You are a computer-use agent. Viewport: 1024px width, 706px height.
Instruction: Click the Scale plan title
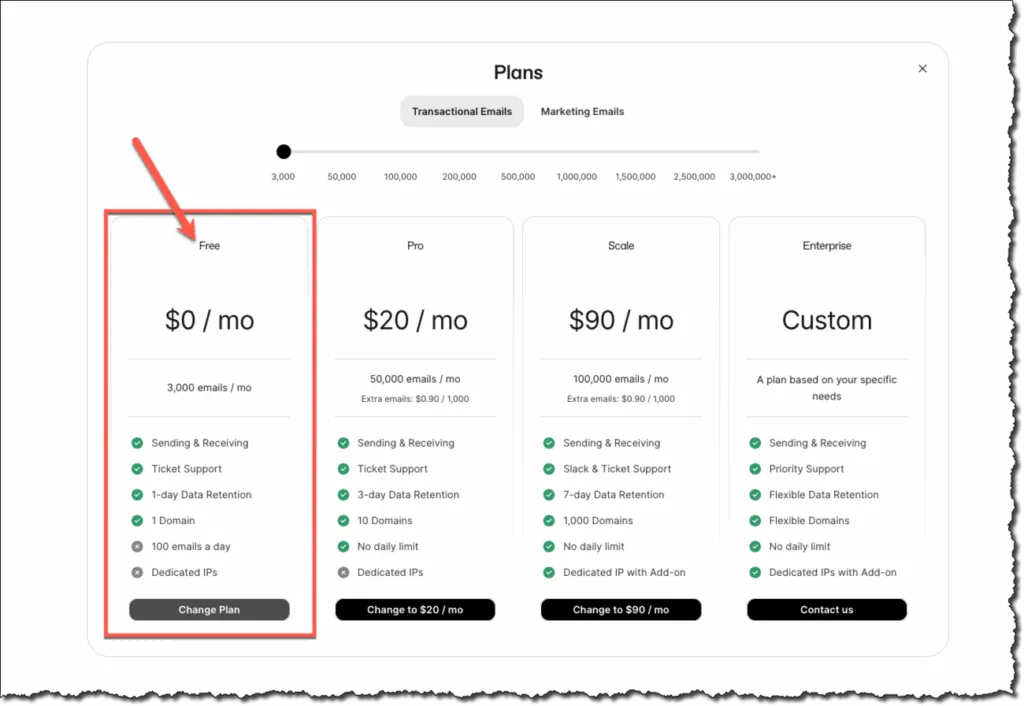[x=620, y=246]
